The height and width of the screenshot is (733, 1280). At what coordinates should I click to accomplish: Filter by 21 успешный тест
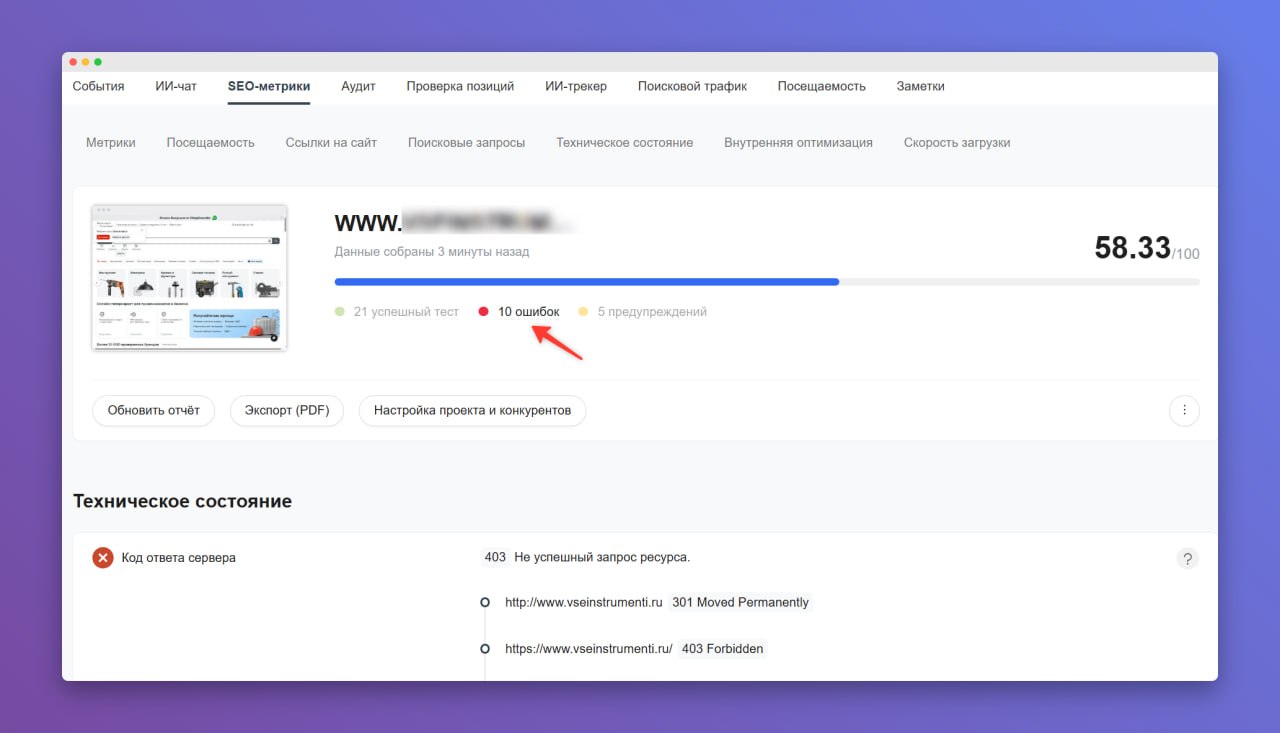coord(397,312)
